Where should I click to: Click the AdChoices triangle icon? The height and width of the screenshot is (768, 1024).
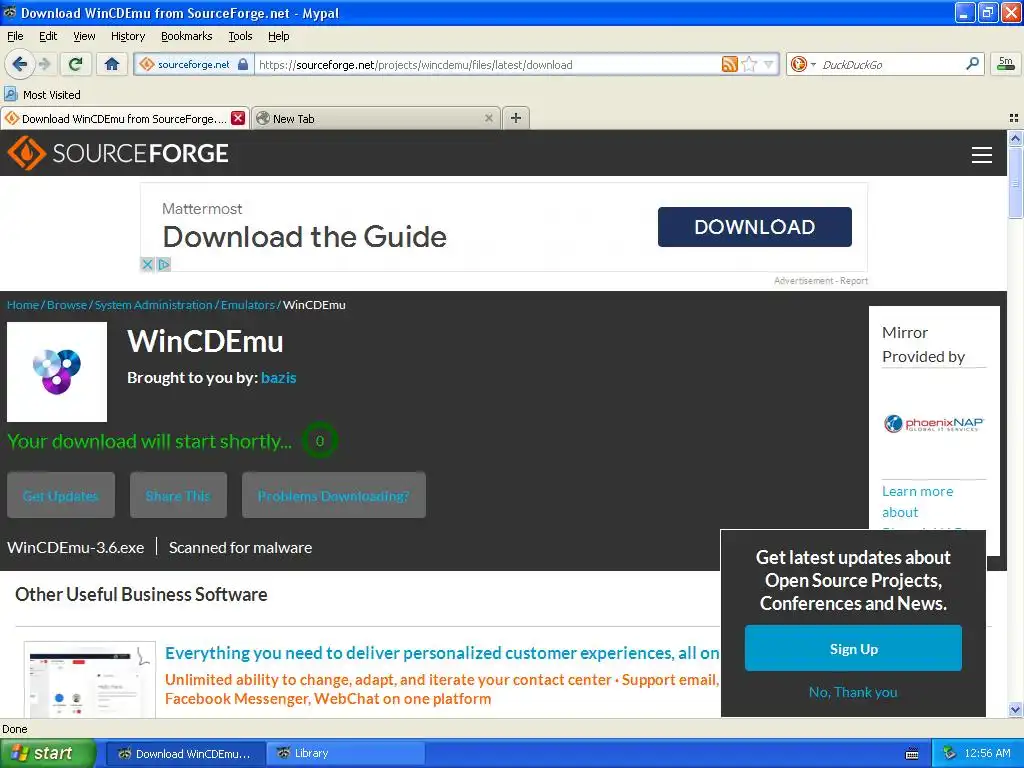point(164,264)
